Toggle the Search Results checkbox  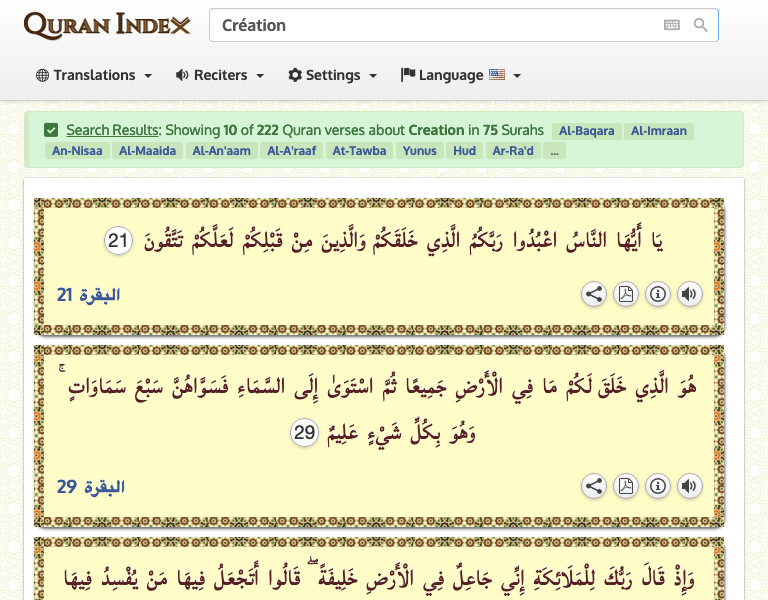[x=51, y=130]
